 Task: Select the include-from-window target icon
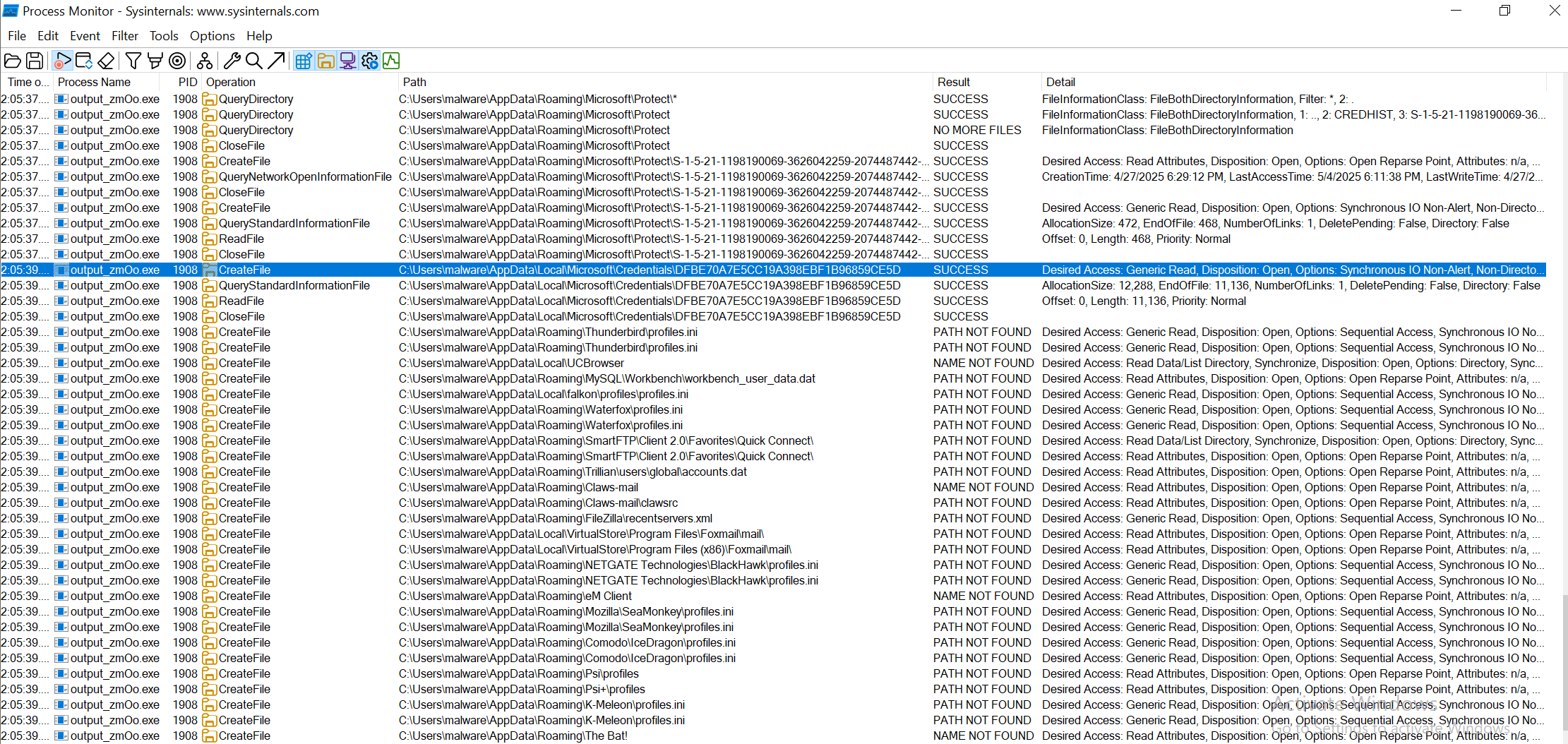178,61
